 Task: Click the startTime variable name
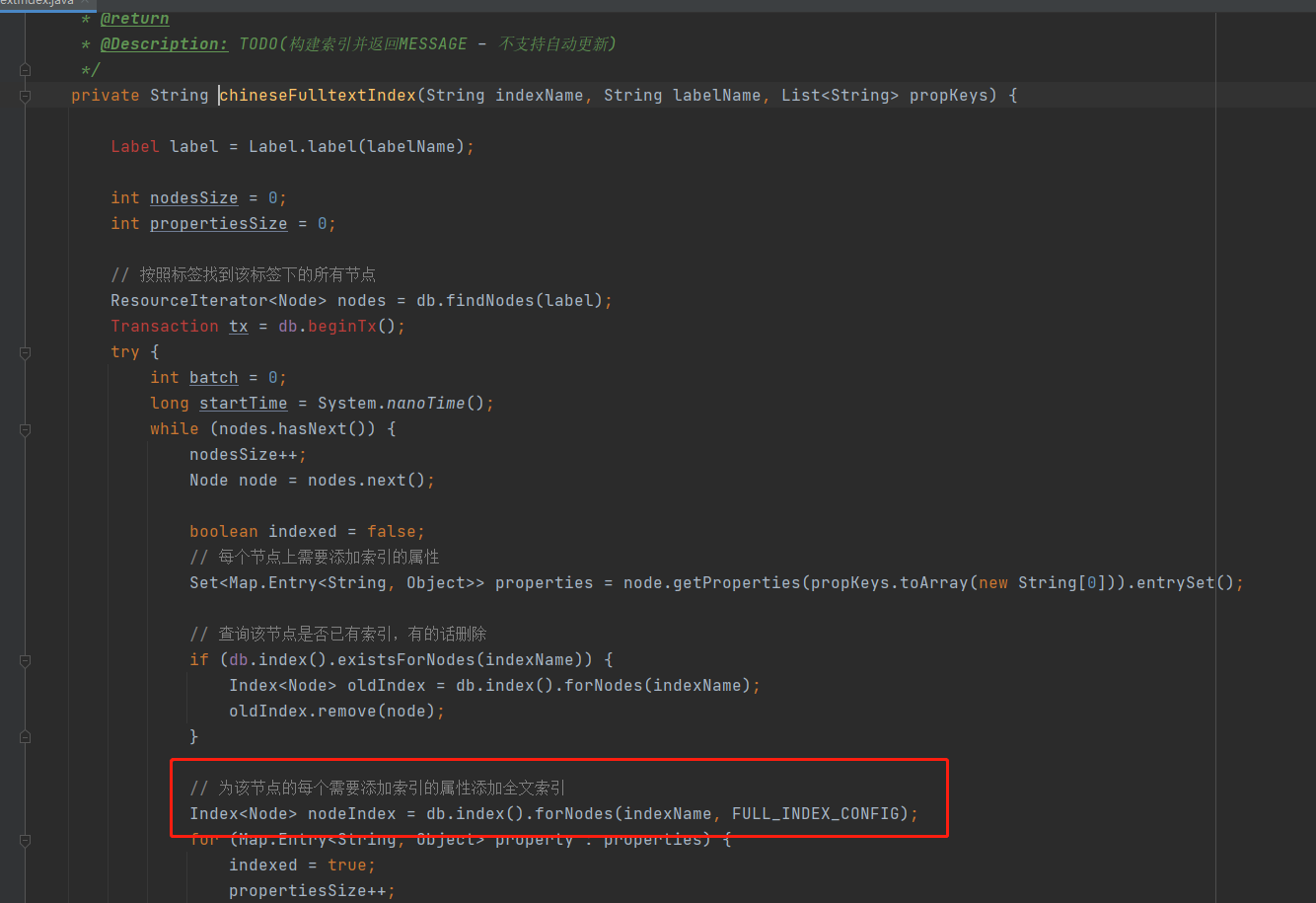(243, 404)
